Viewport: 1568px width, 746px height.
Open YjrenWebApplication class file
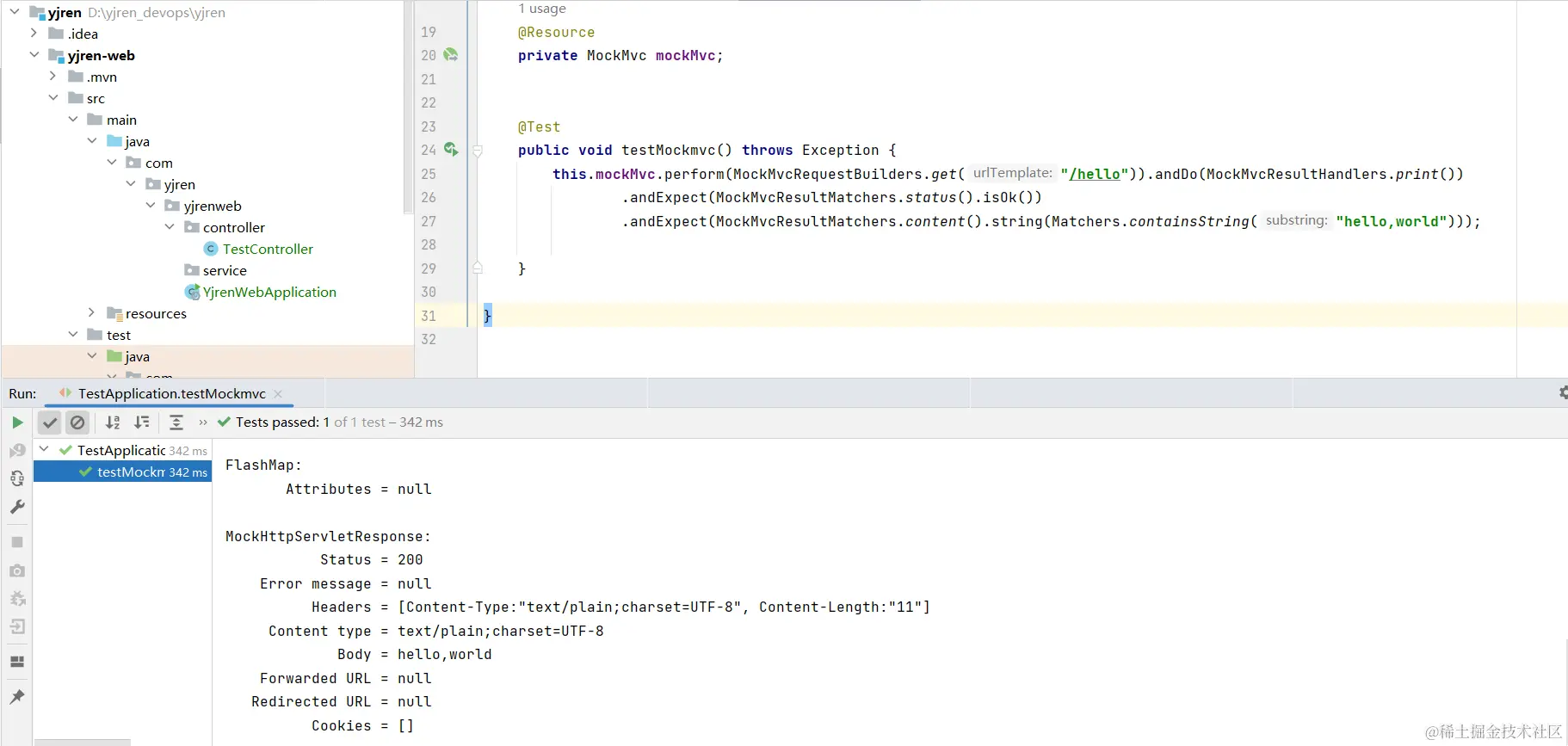click(269, 292)
